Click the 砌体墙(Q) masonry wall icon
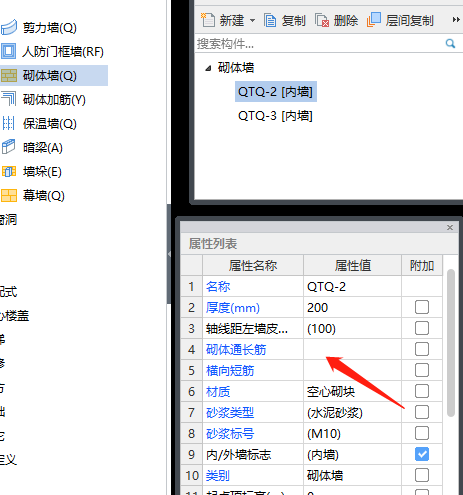The image size is (463, 495). tap(9, 75)
